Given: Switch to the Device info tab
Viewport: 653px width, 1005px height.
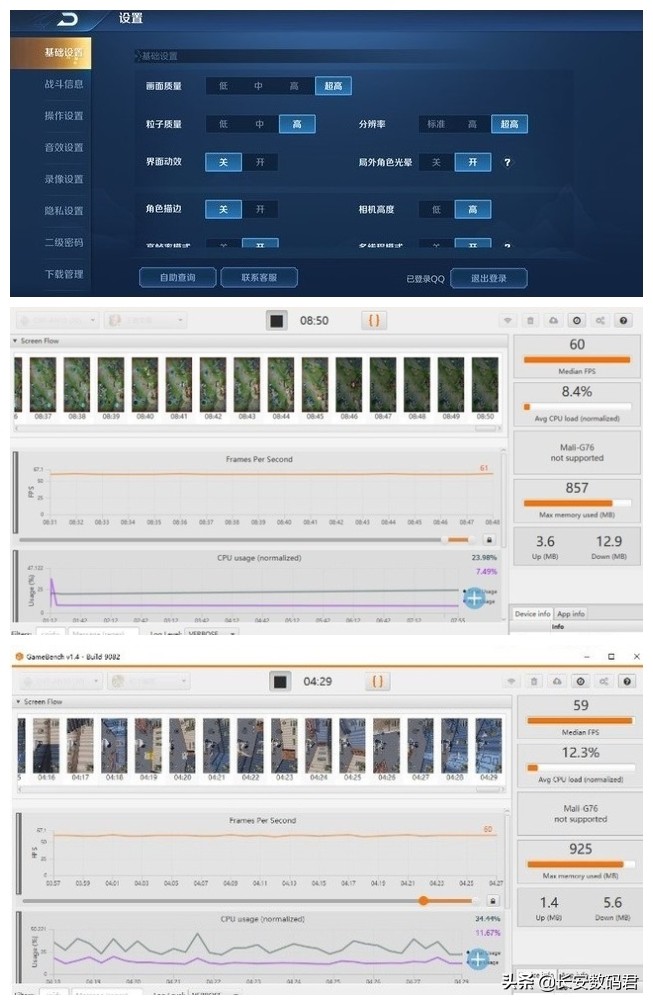Looking at the screenshot, I should 533,614.
